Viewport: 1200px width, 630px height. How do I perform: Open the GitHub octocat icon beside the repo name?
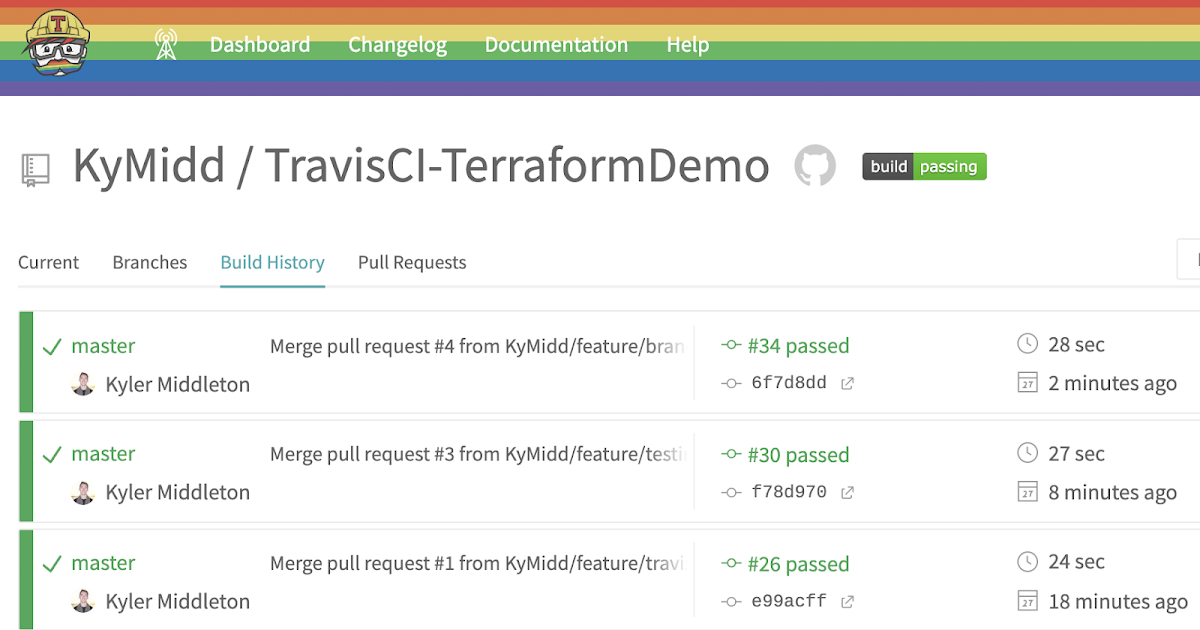(x=815, y=166)
